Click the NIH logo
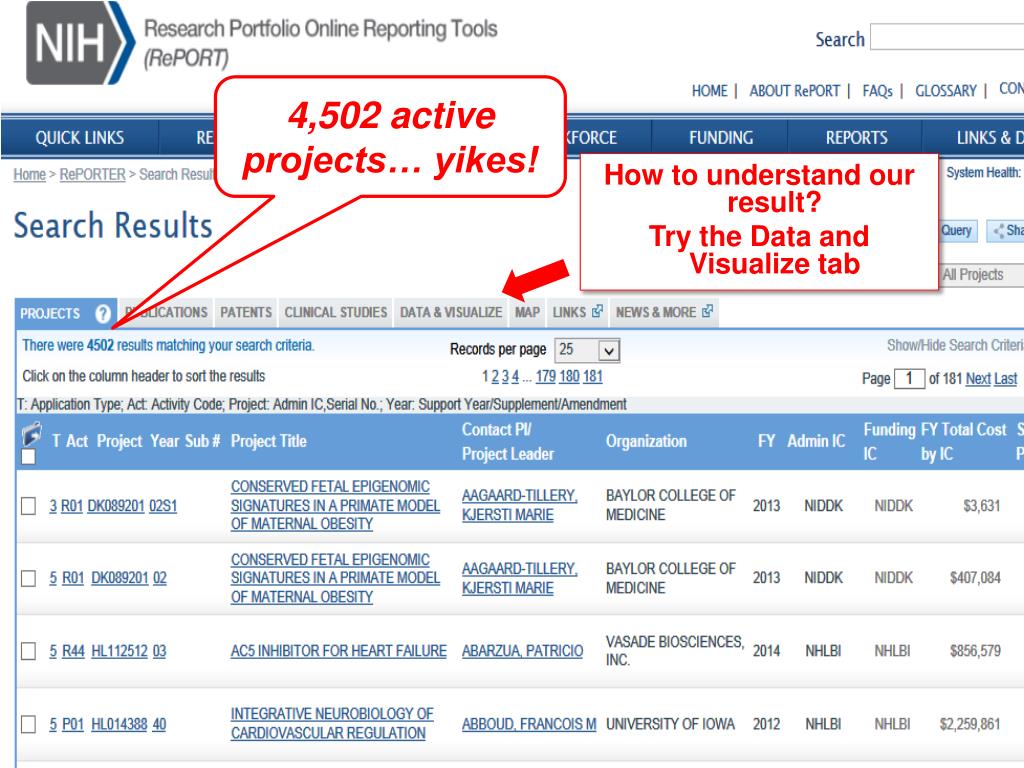Image resolution: width=1024 pixels, height=768 pixels. click(80, 43)
